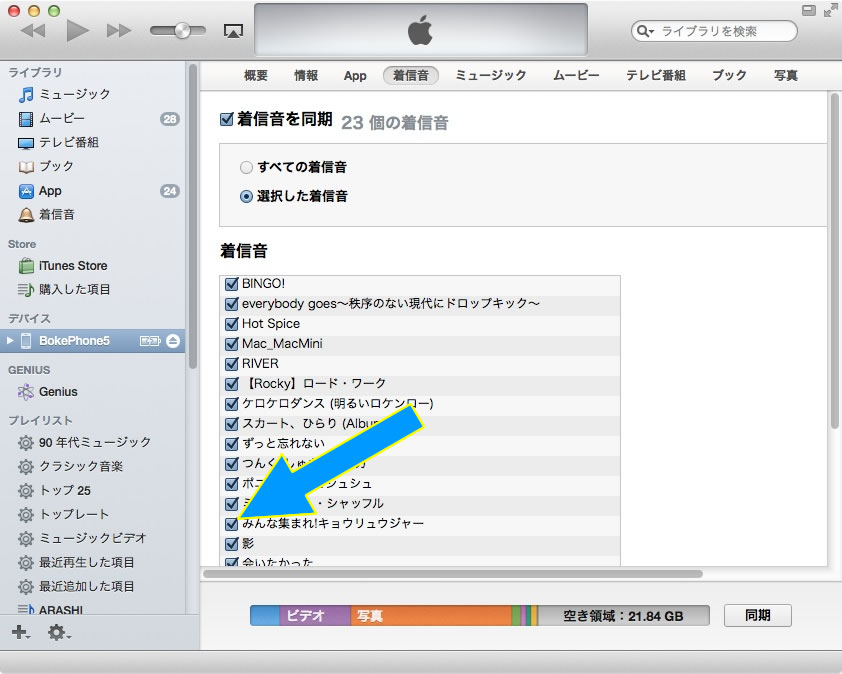Uncheck the Hot Spice ringtone
The height and width of the screenshot is (674, 842).
click(x=231, y=324)
